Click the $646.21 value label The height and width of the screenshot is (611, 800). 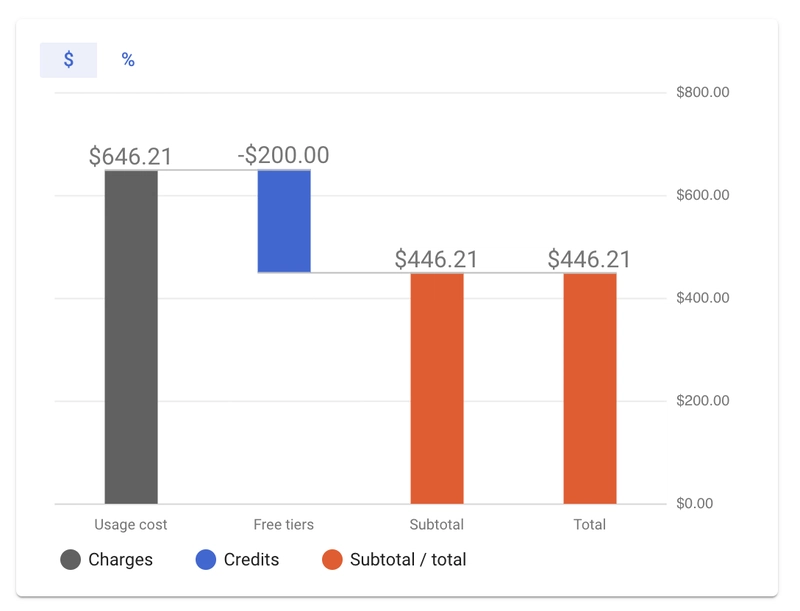click(x=131, y=157)
